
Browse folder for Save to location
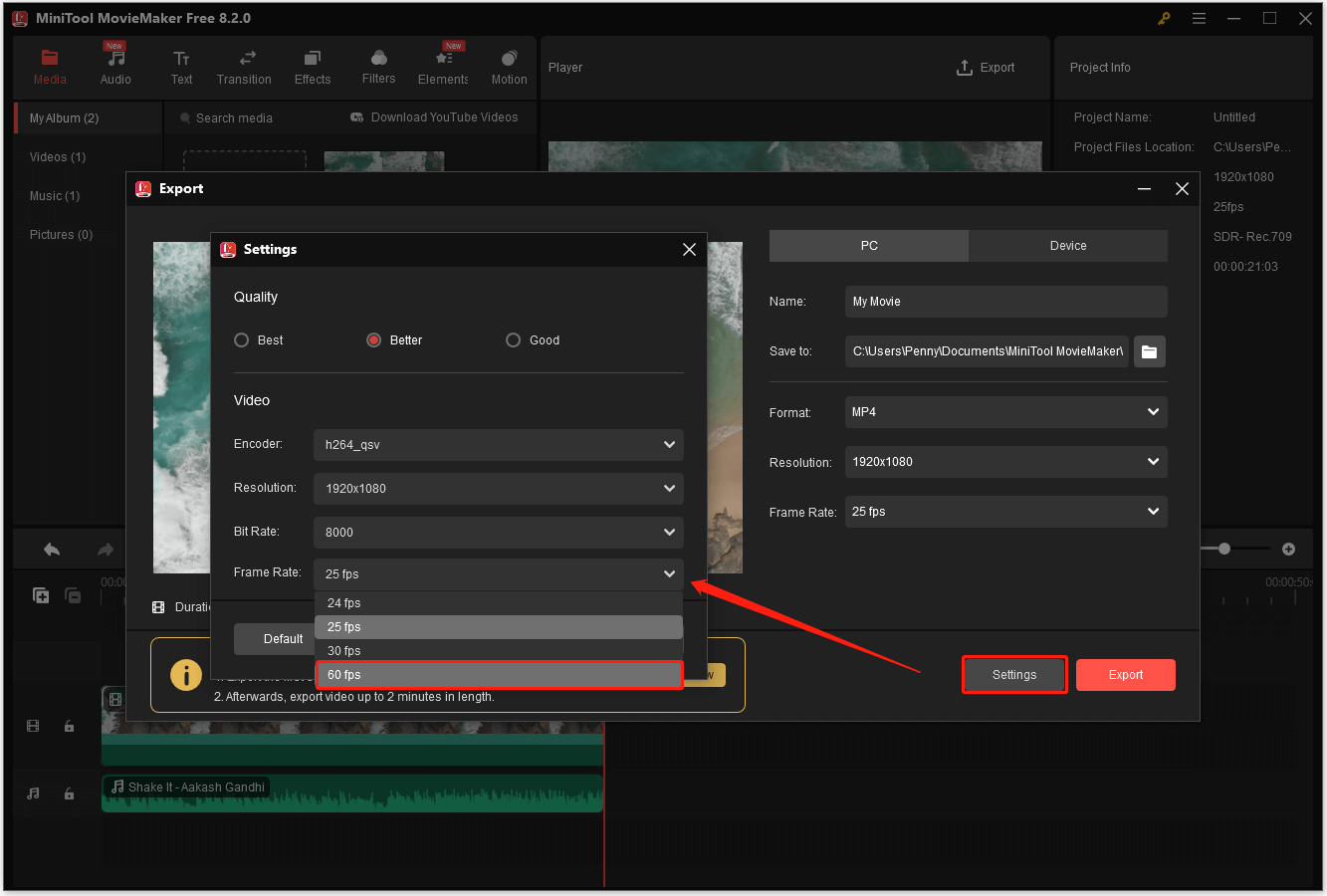pos(1149,351)
